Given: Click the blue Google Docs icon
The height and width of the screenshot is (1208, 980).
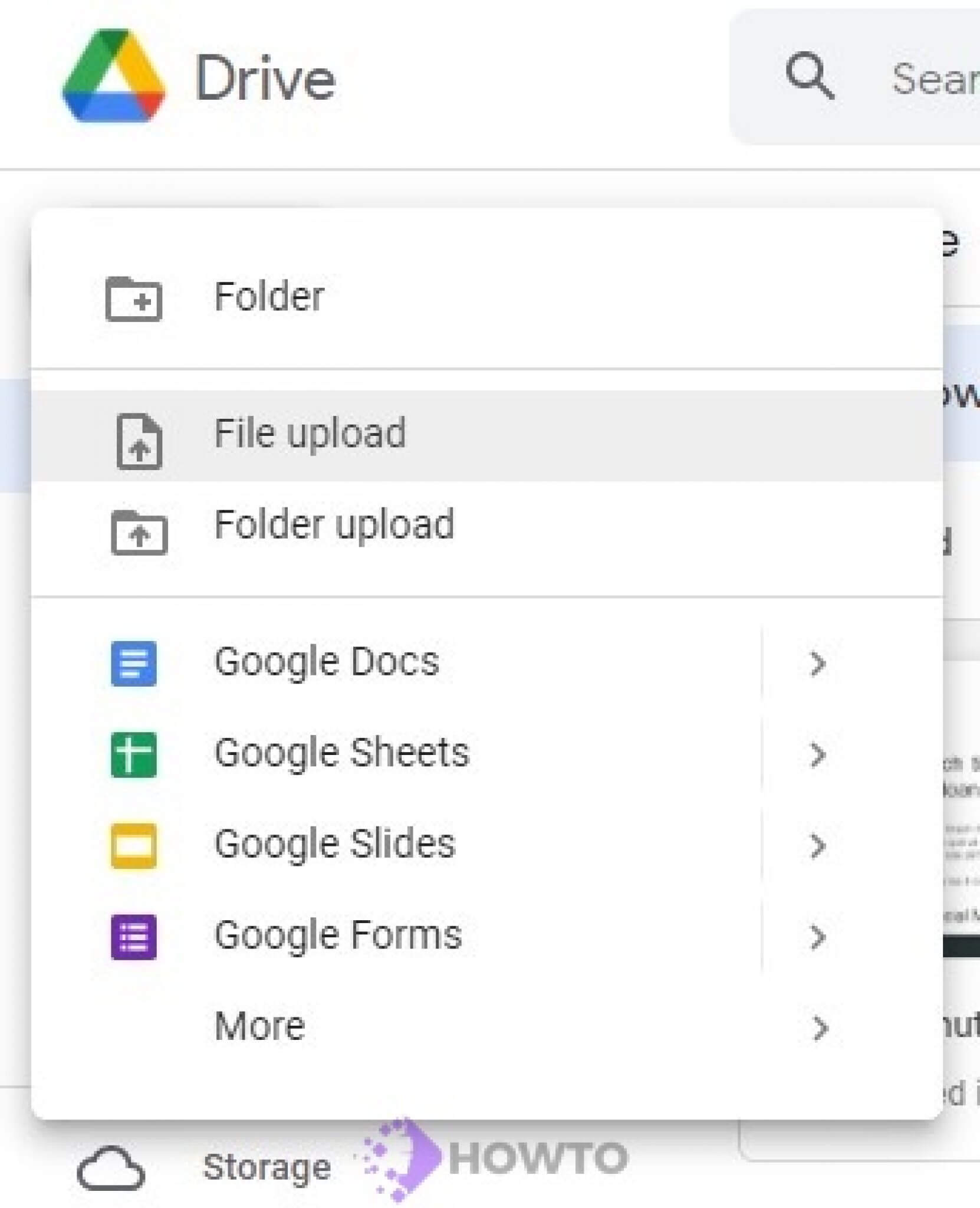Looking at the screenshot, I should (134, 664).
